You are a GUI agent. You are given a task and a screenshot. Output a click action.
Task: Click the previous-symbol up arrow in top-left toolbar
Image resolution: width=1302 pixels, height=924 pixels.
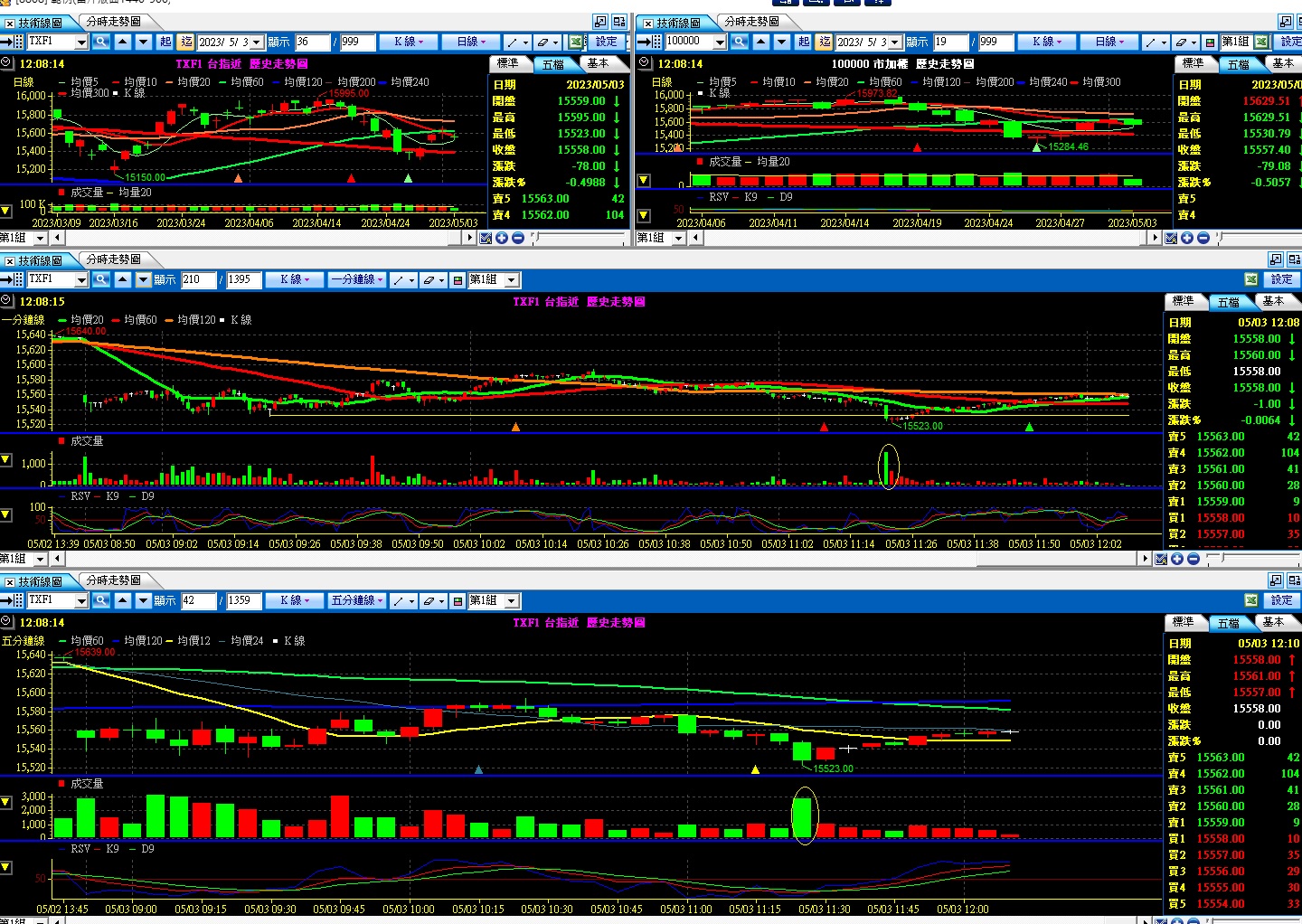pos(123,42)
